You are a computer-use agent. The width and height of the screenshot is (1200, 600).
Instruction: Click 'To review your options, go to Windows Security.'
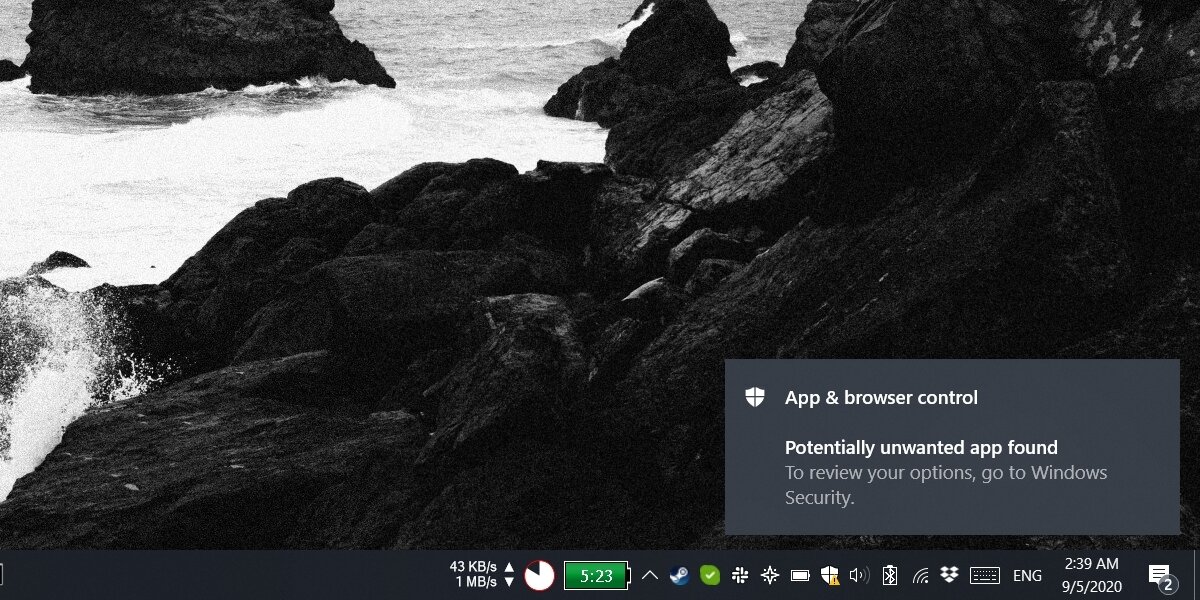click(x=946, y=485)
